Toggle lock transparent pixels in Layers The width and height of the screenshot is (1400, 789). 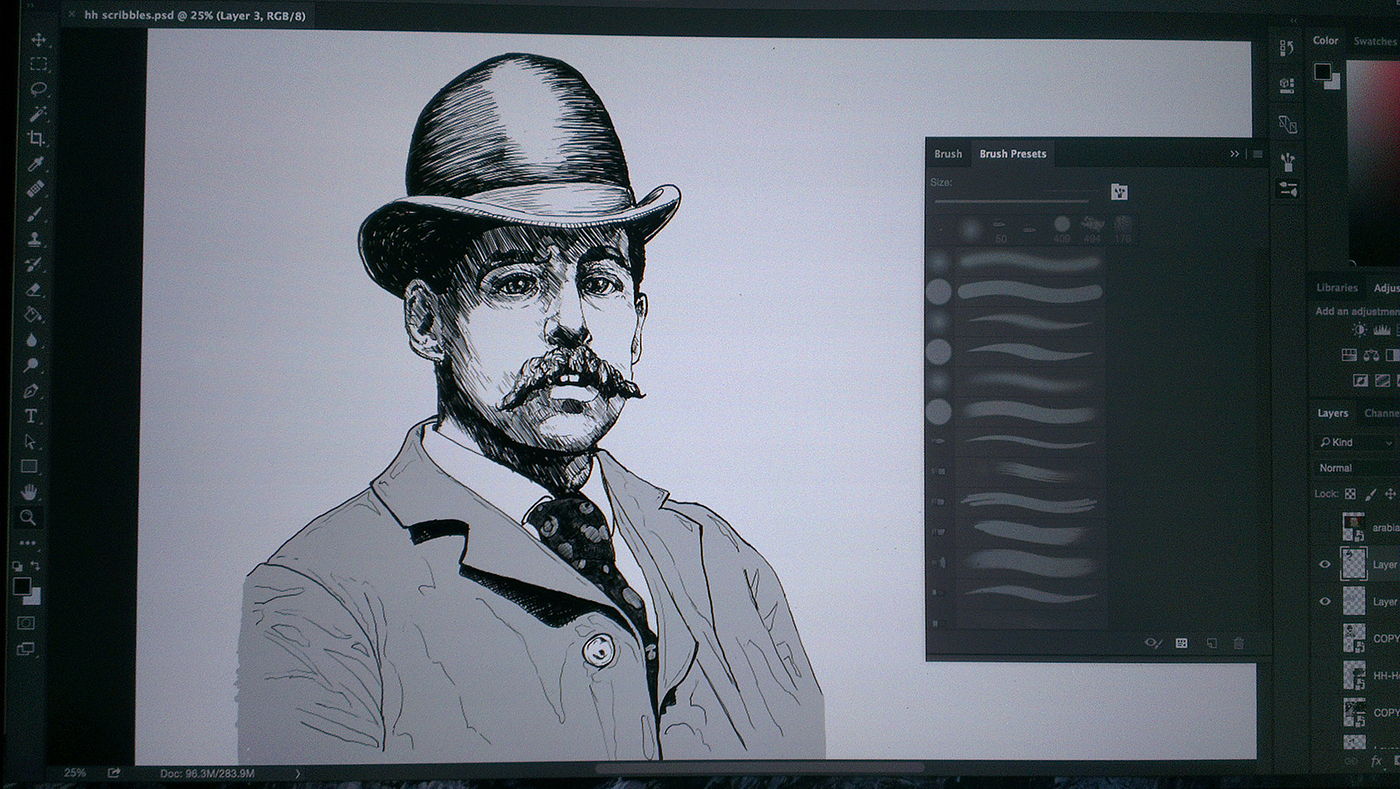(x=1350, y=494)
